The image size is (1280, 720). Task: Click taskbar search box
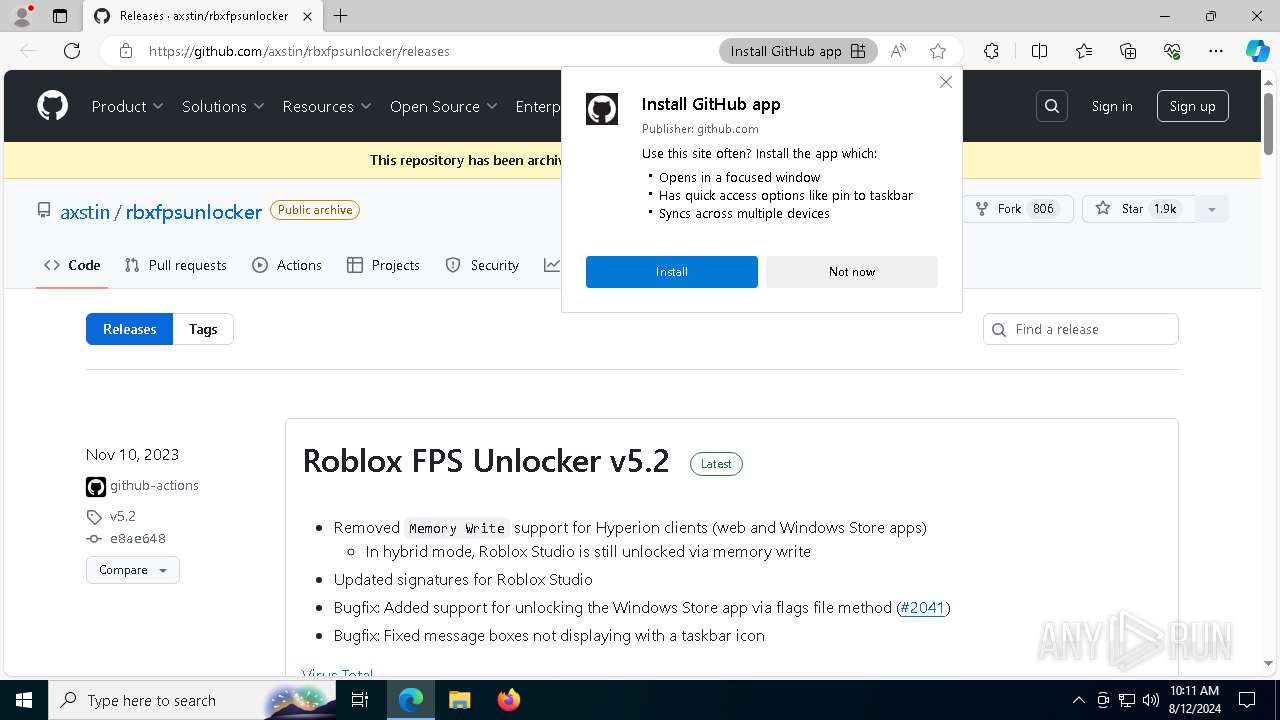tap(190, 700)
